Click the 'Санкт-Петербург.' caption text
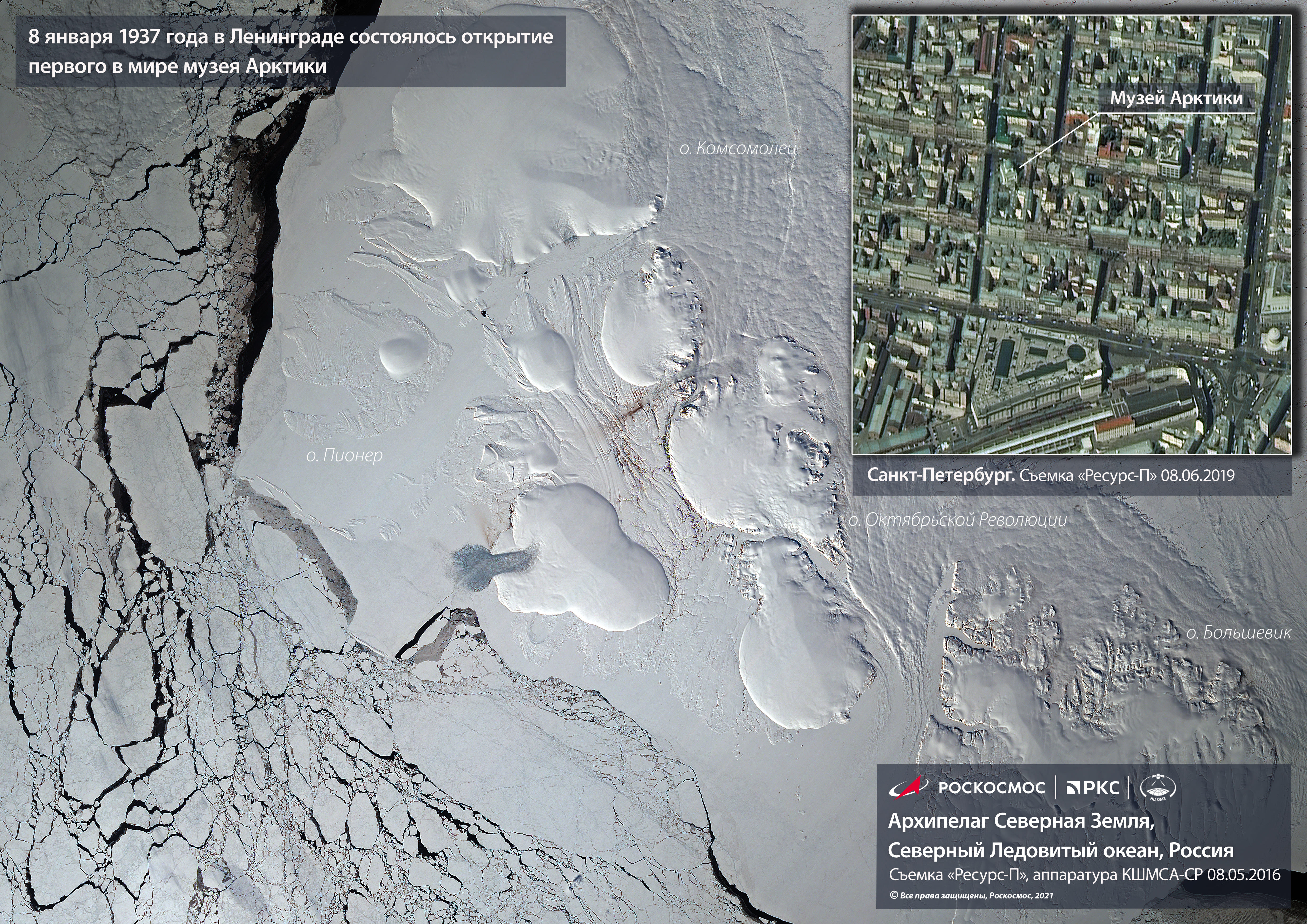This screenshot has width=1307, height=924. point(941,476)
